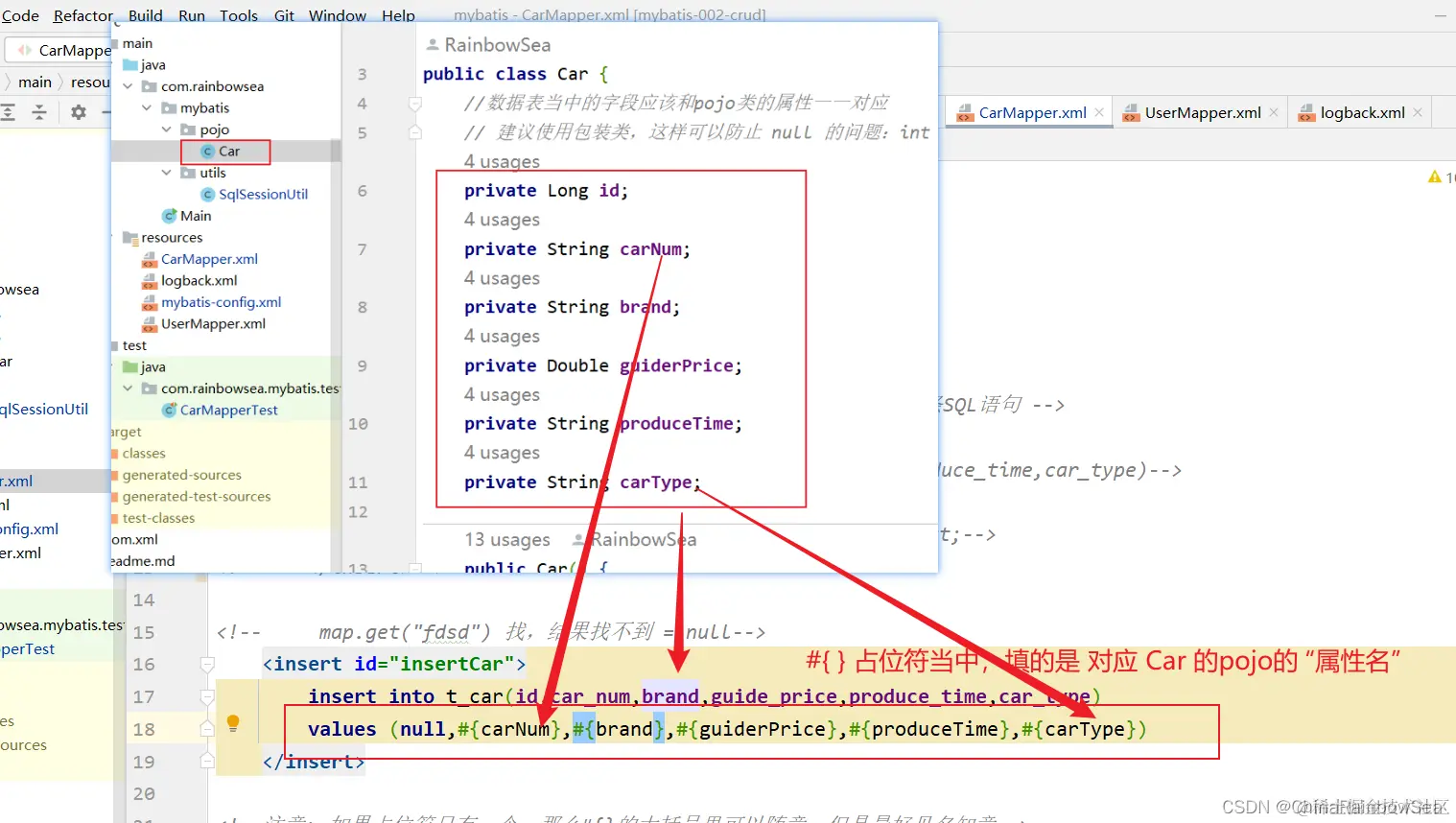
Task: Click the SqlSessionUtil class icon
Action: pyautogui.click(x=207, y=195)
